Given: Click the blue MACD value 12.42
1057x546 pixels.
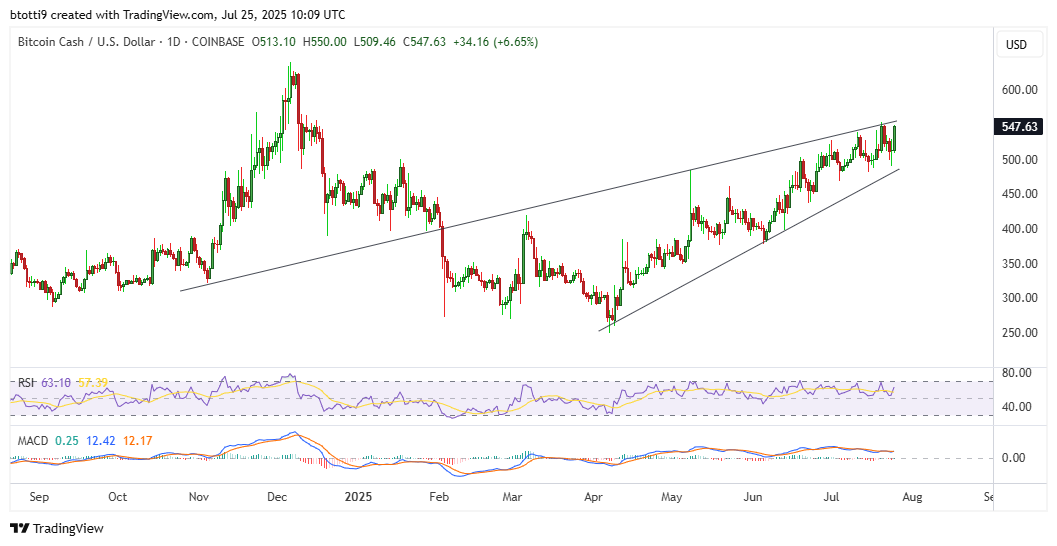Looking at the screenshot, I should click(99, 439).
